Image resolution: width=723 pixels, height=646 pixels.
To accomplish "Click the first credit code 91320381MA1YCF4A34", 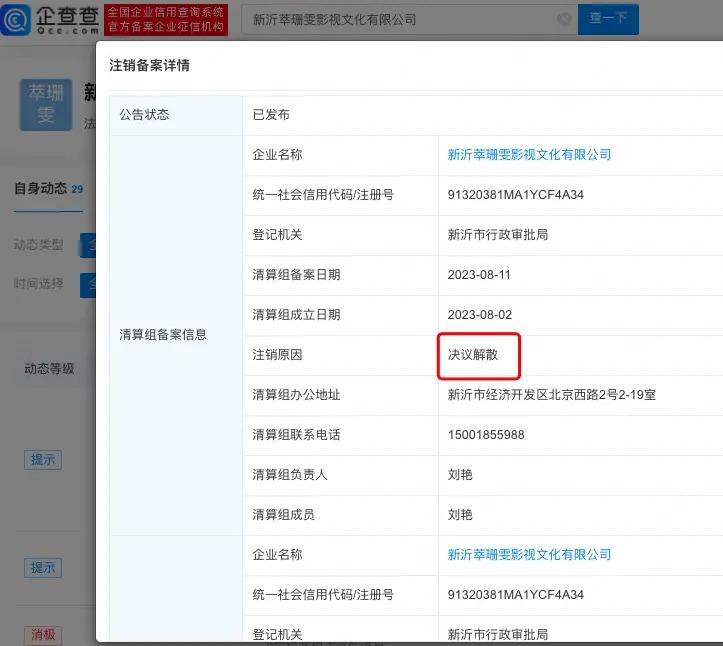I will click(515, 195).
